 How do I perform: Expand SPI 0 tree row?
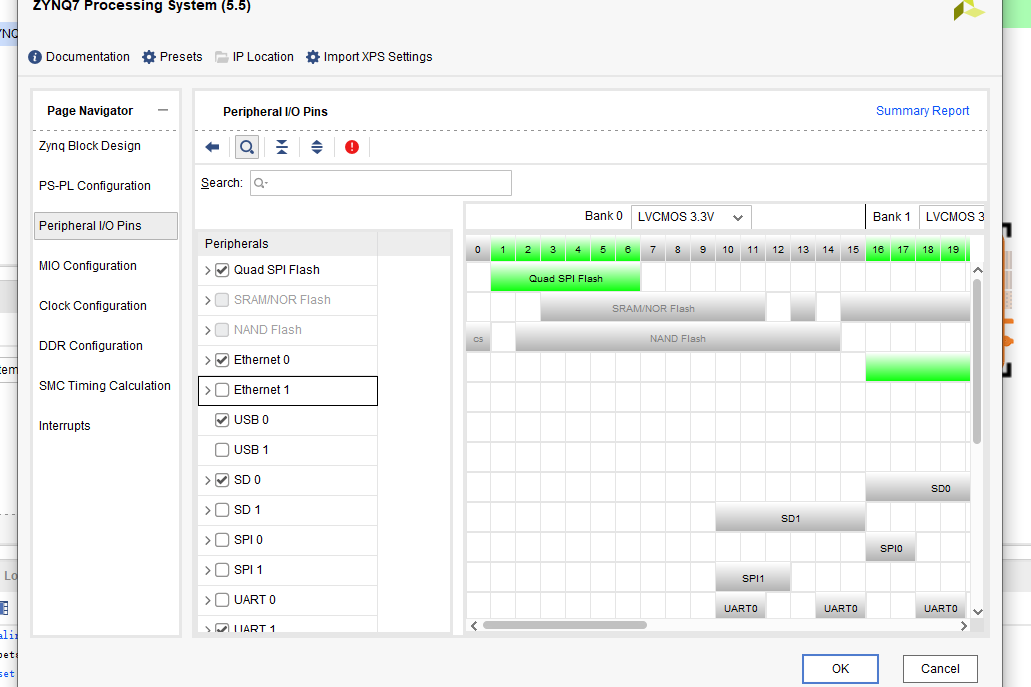coord(208,540)
